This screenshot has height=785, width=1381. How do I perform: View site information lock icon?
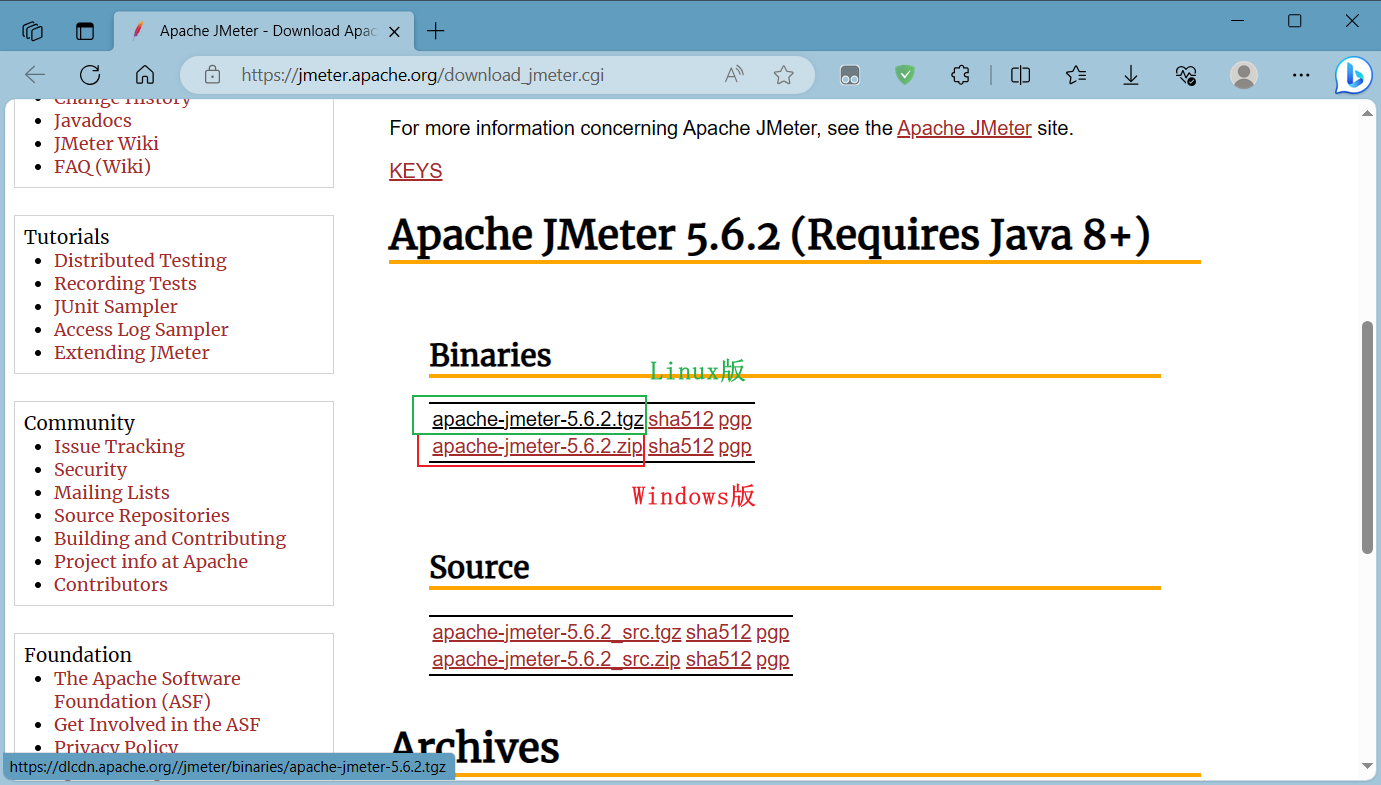point(212,75)
